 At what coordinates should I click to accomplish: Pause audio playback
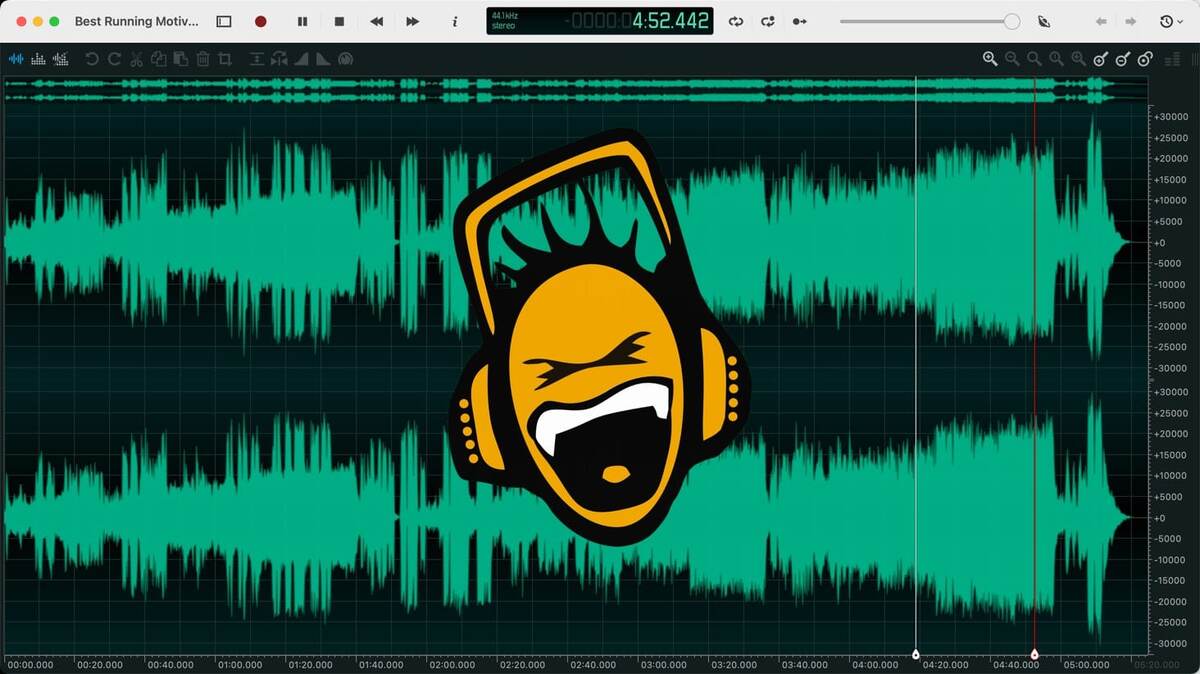point(302,21)
